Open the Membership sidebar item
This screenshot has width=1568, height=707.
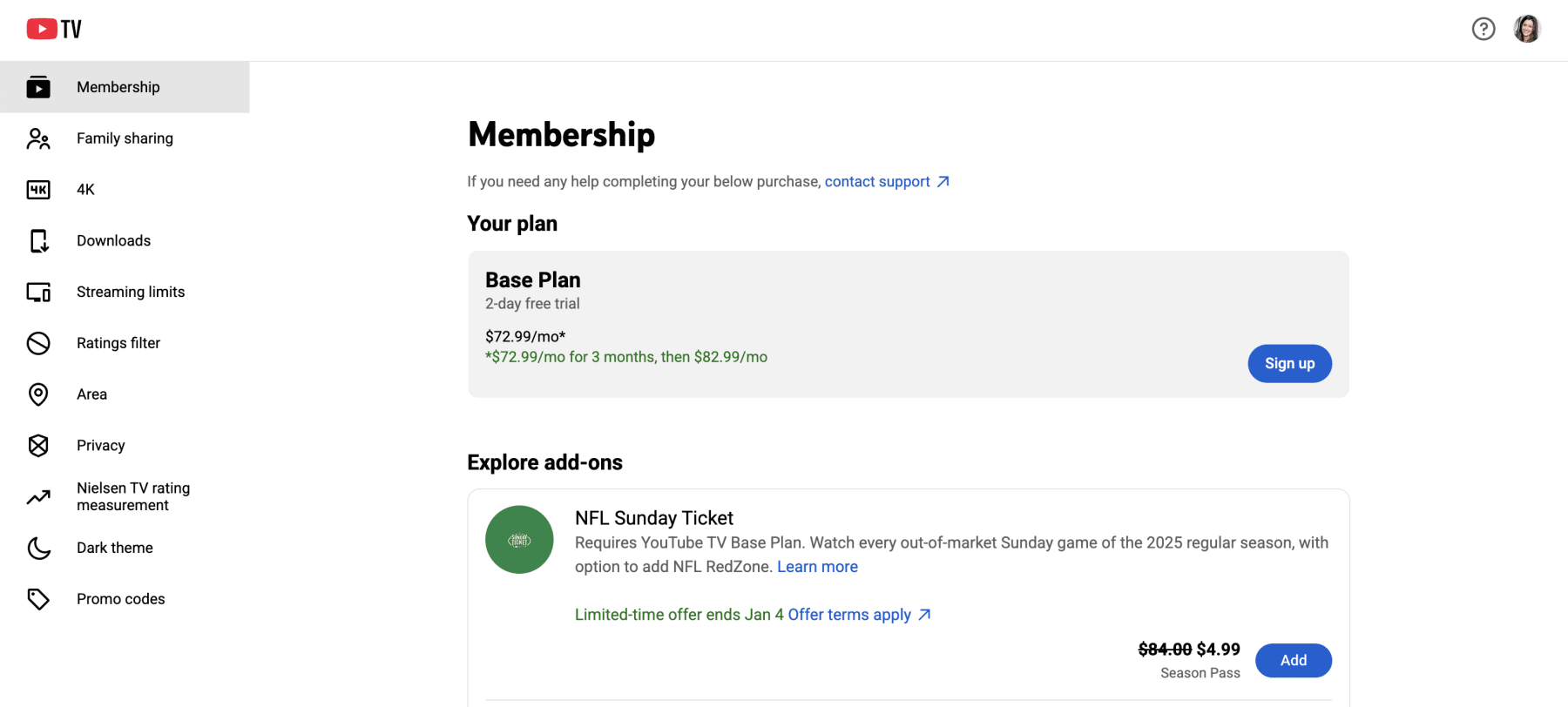pos(118,87)
